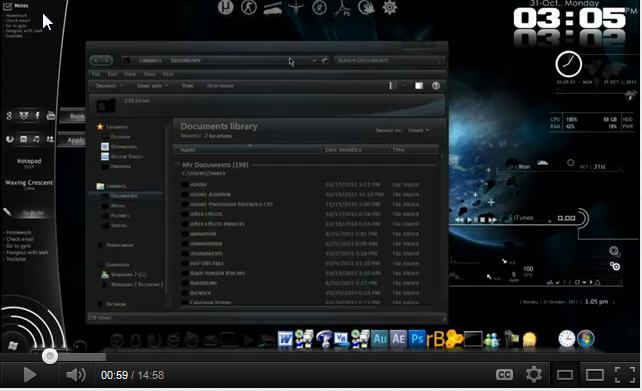This screenshot has height=391, width=642.
Task: Toggle closed captions with the CC button
Action: click(x=504, y=375)
